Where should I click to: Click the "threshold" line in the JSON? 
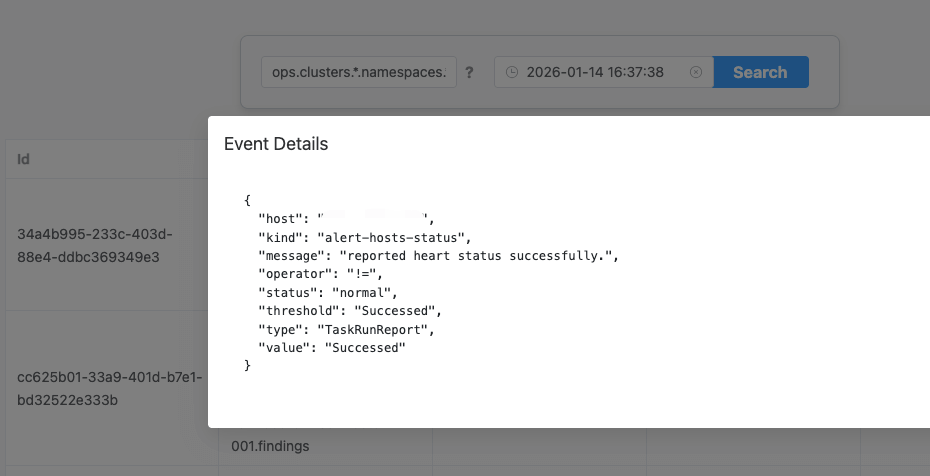click(349, 310)
